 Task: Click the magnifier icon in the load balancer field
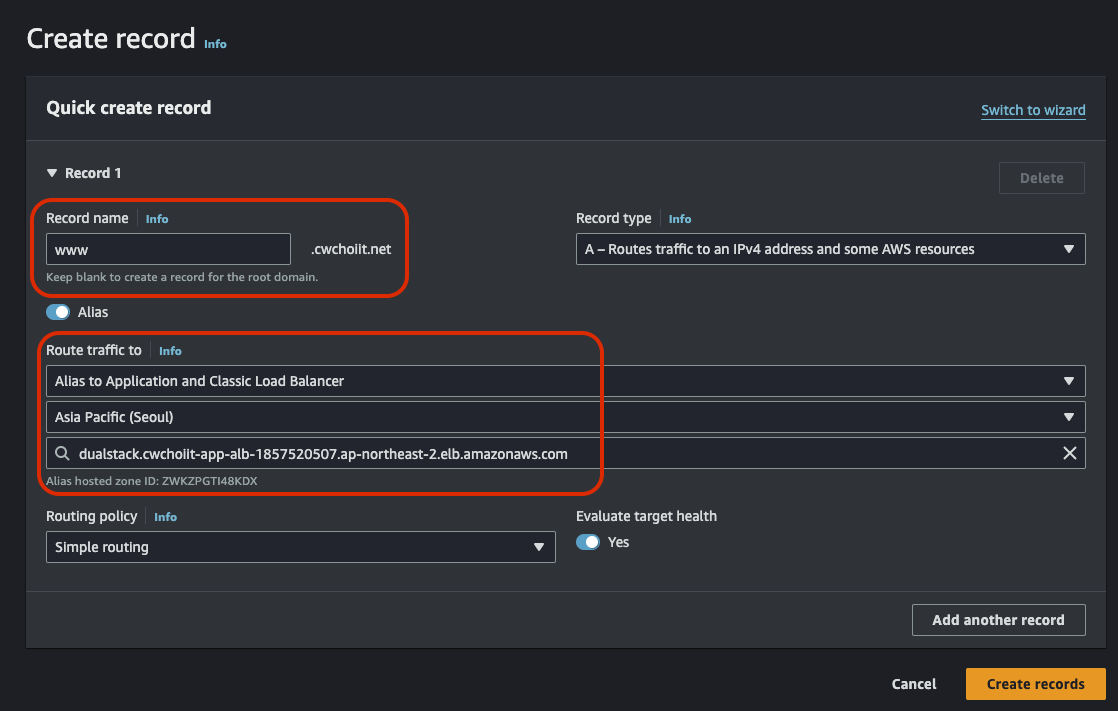click(62, 454)
